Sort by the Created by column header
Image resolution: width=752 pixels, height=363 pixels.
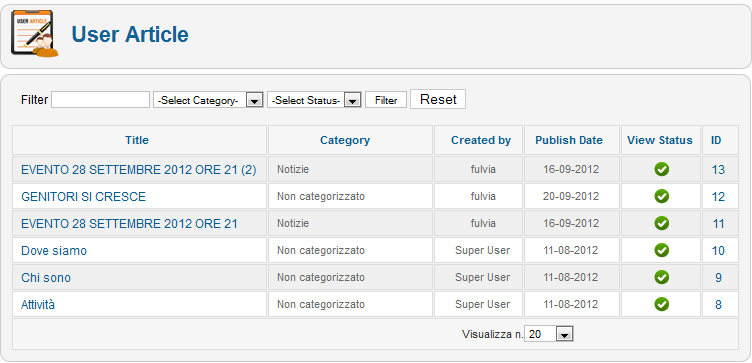[x=481, y=140]
